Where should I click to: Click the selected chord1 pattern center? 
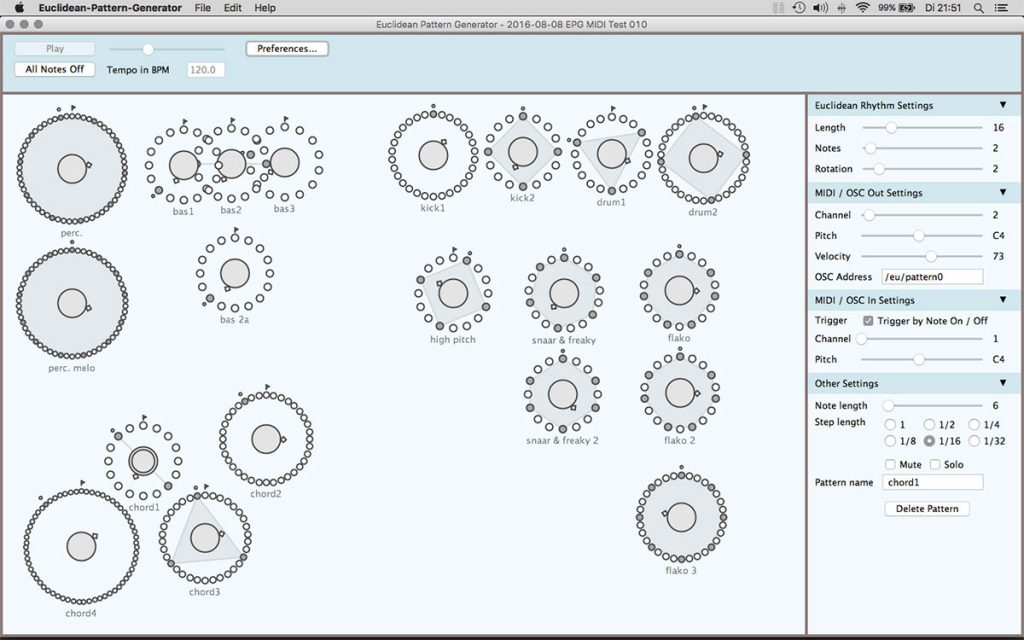tap(143, 461)
